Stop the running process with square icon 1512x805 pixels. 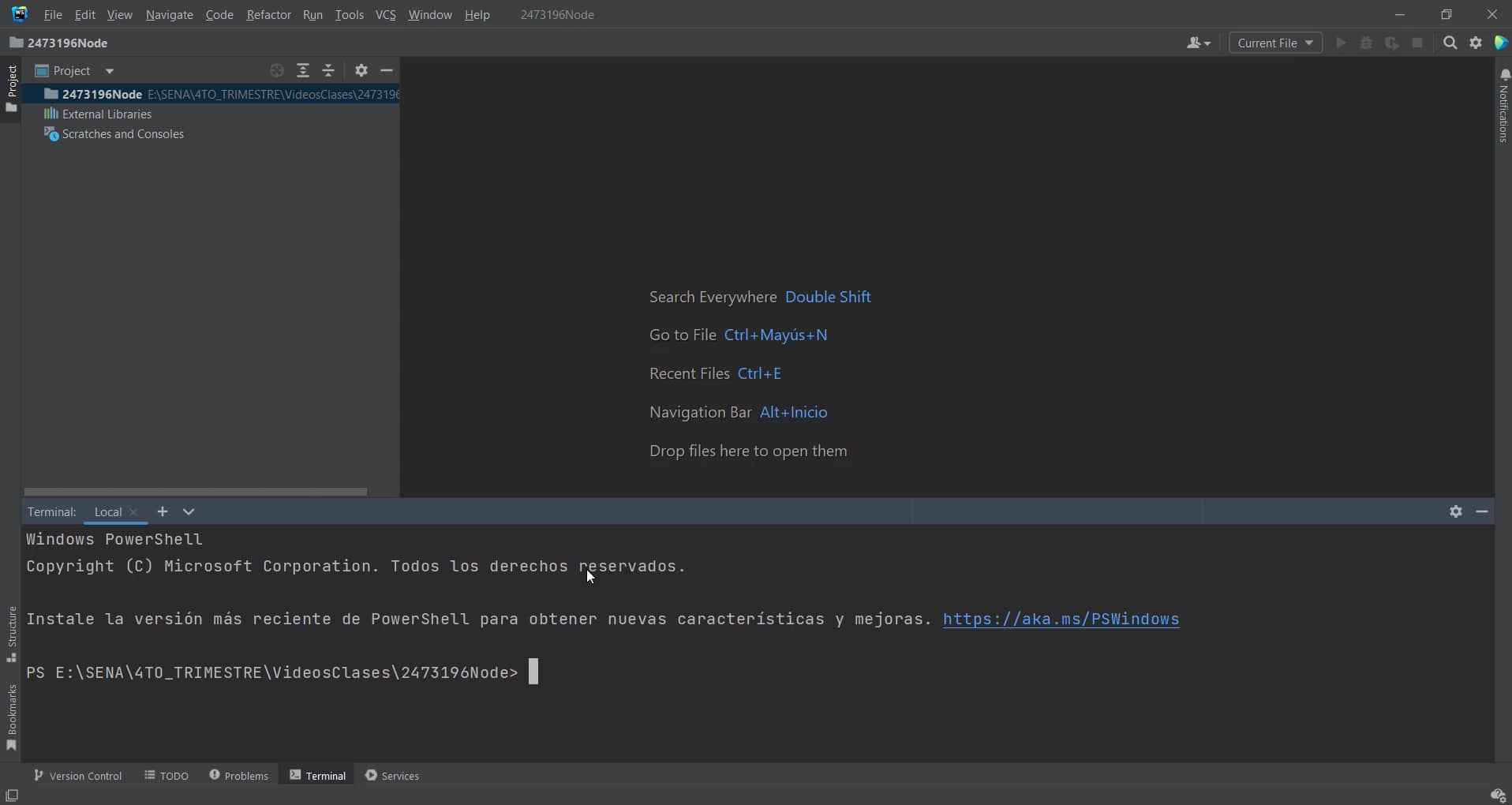click(1419, 43)
